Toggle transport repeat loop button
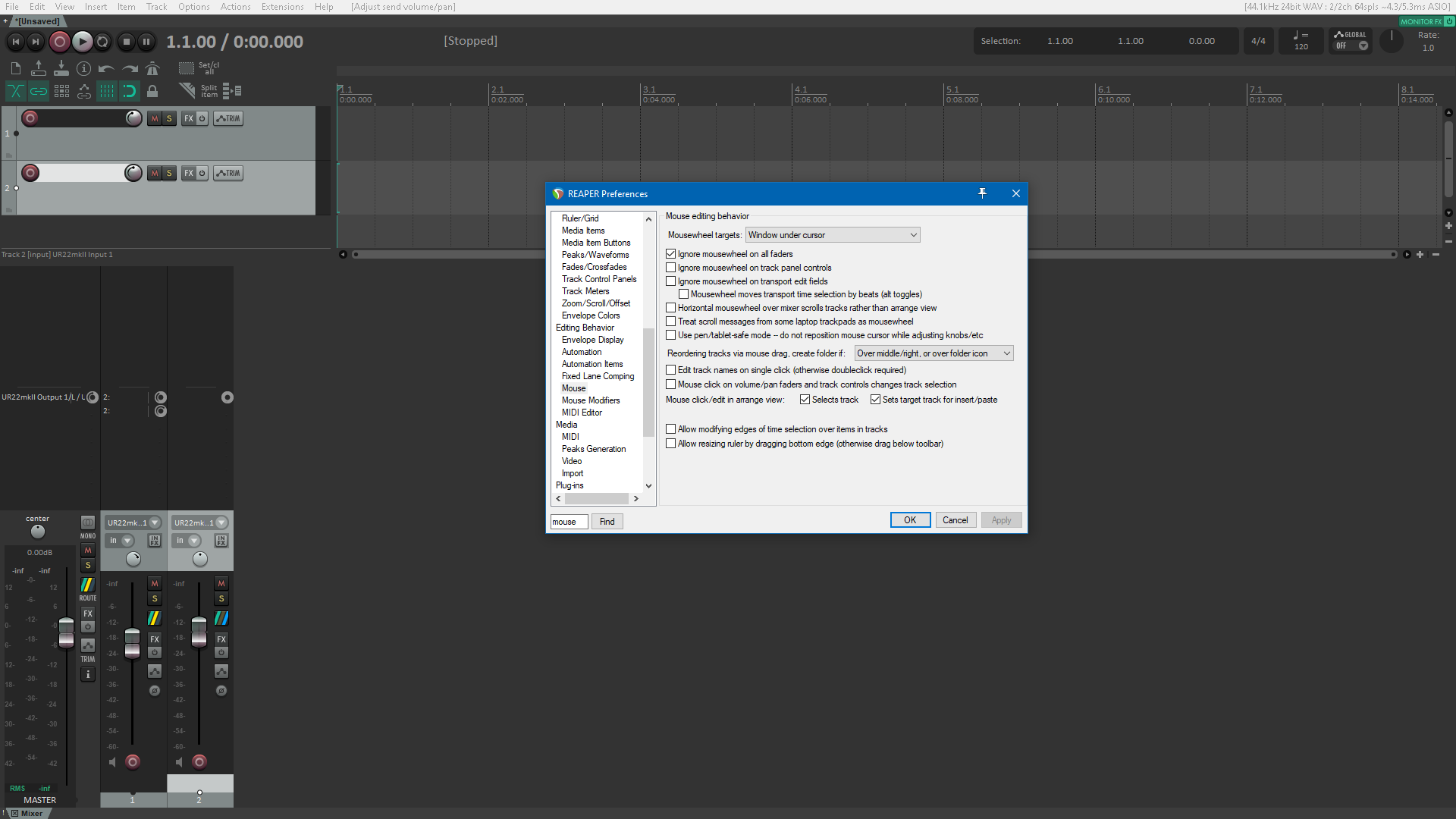1456x819 pixels. 103,42
